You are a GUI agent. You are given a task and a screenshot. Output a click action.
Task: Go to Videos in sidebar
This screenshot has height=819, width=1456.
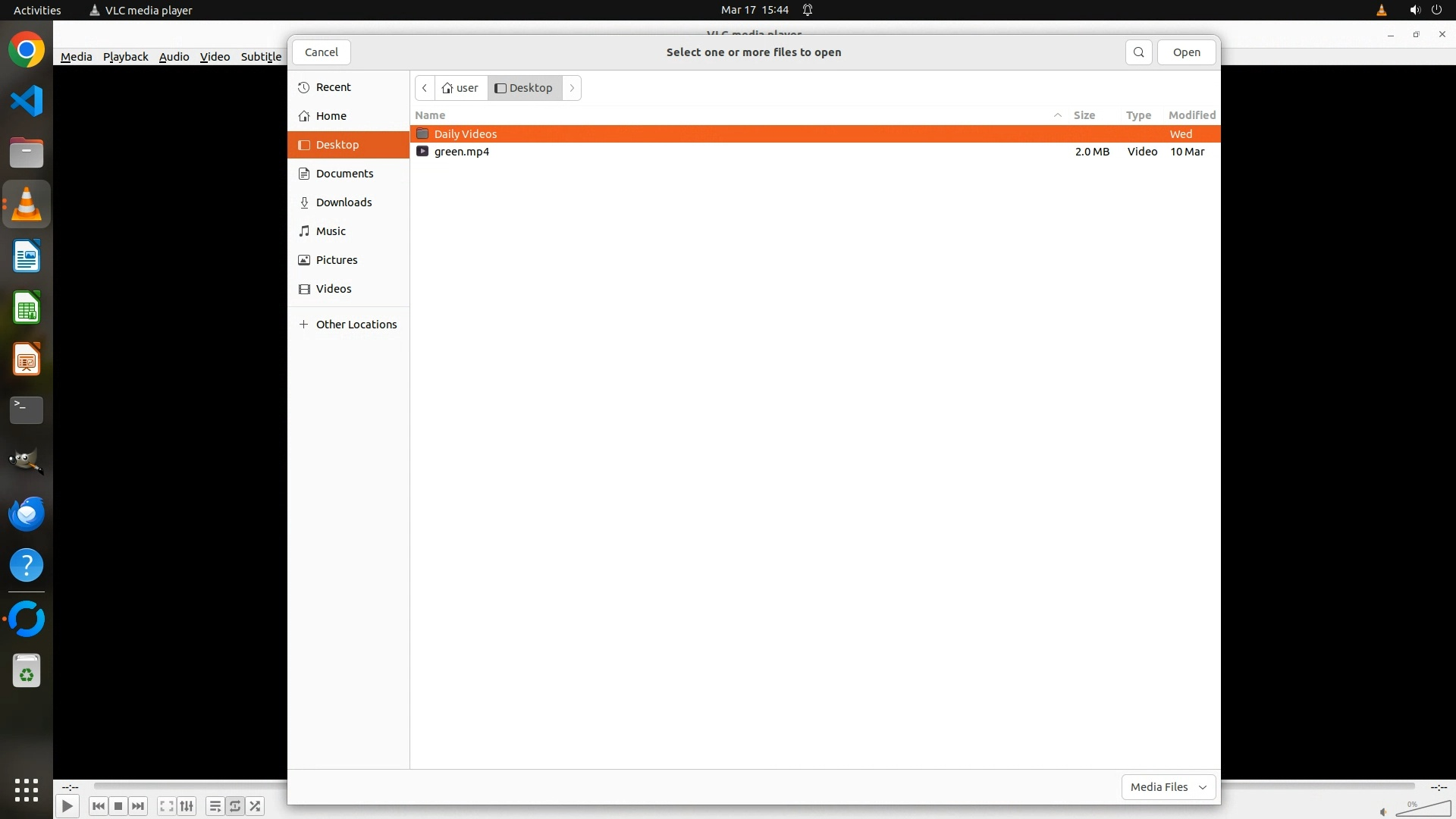pyautogui.click(x=333, y=289)
